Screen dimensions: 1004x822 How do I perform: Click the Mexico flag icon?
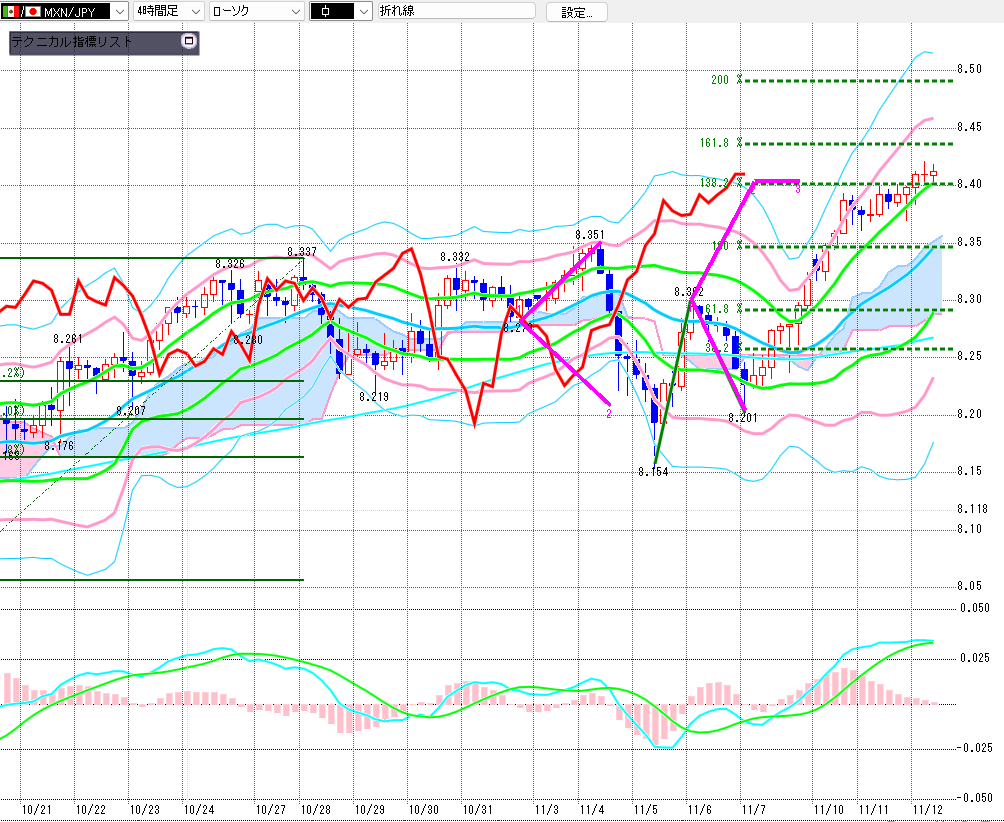[9, 12]
